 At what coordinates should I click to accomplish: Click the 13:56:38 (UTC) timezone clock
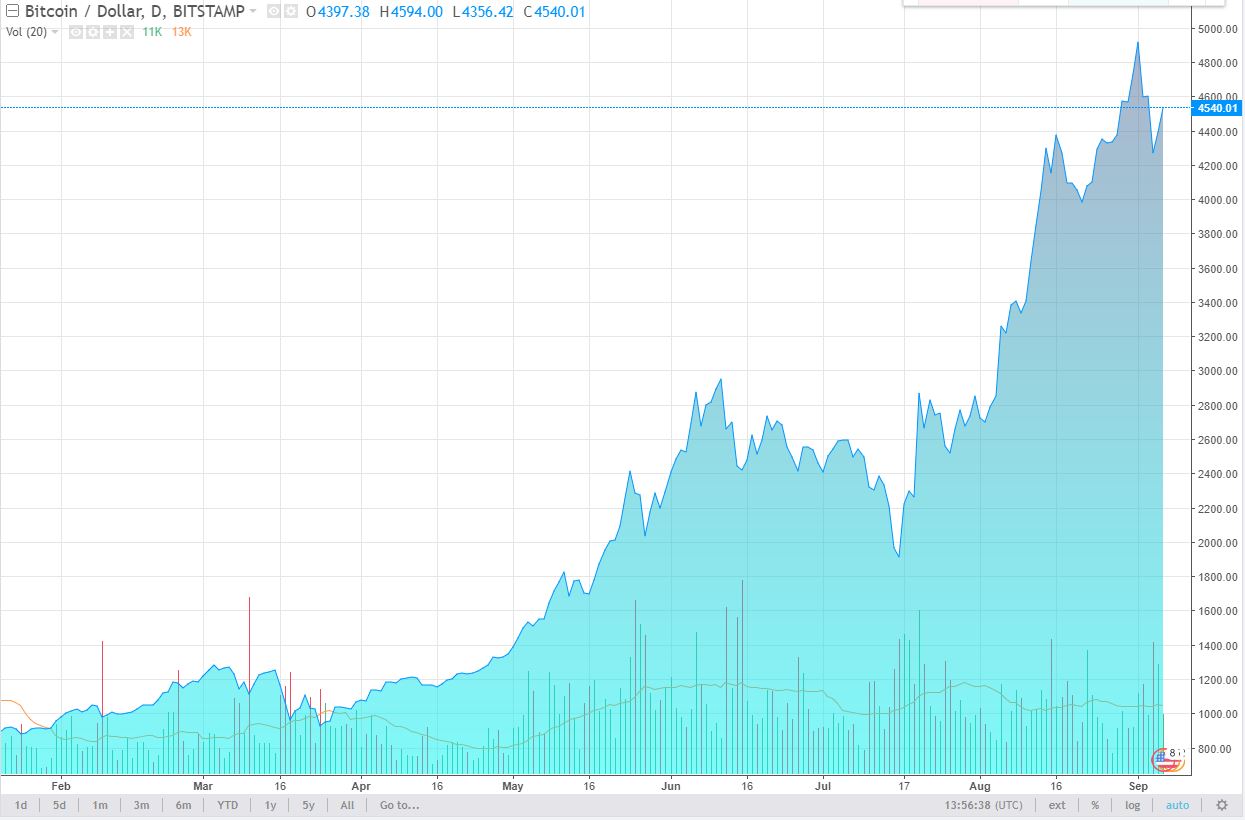tap(984, 805)
